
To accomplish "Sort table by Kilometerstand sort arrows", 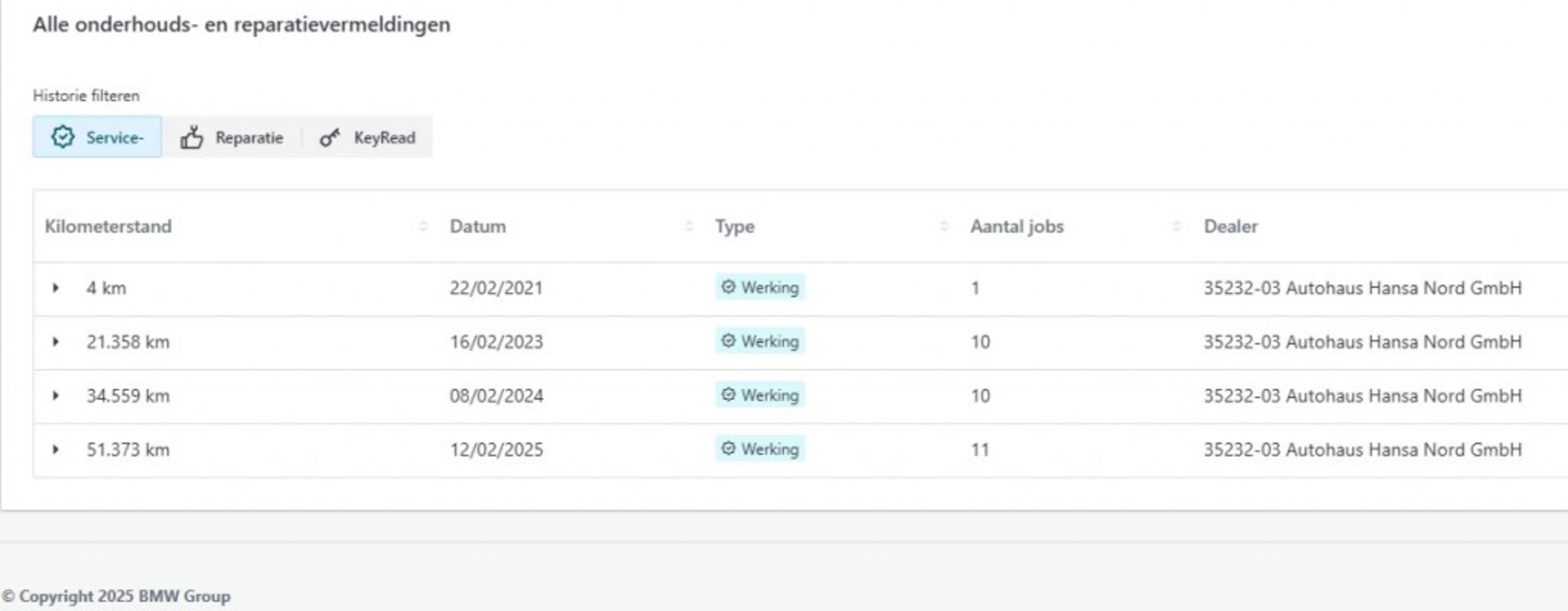I will coord(423,227).
